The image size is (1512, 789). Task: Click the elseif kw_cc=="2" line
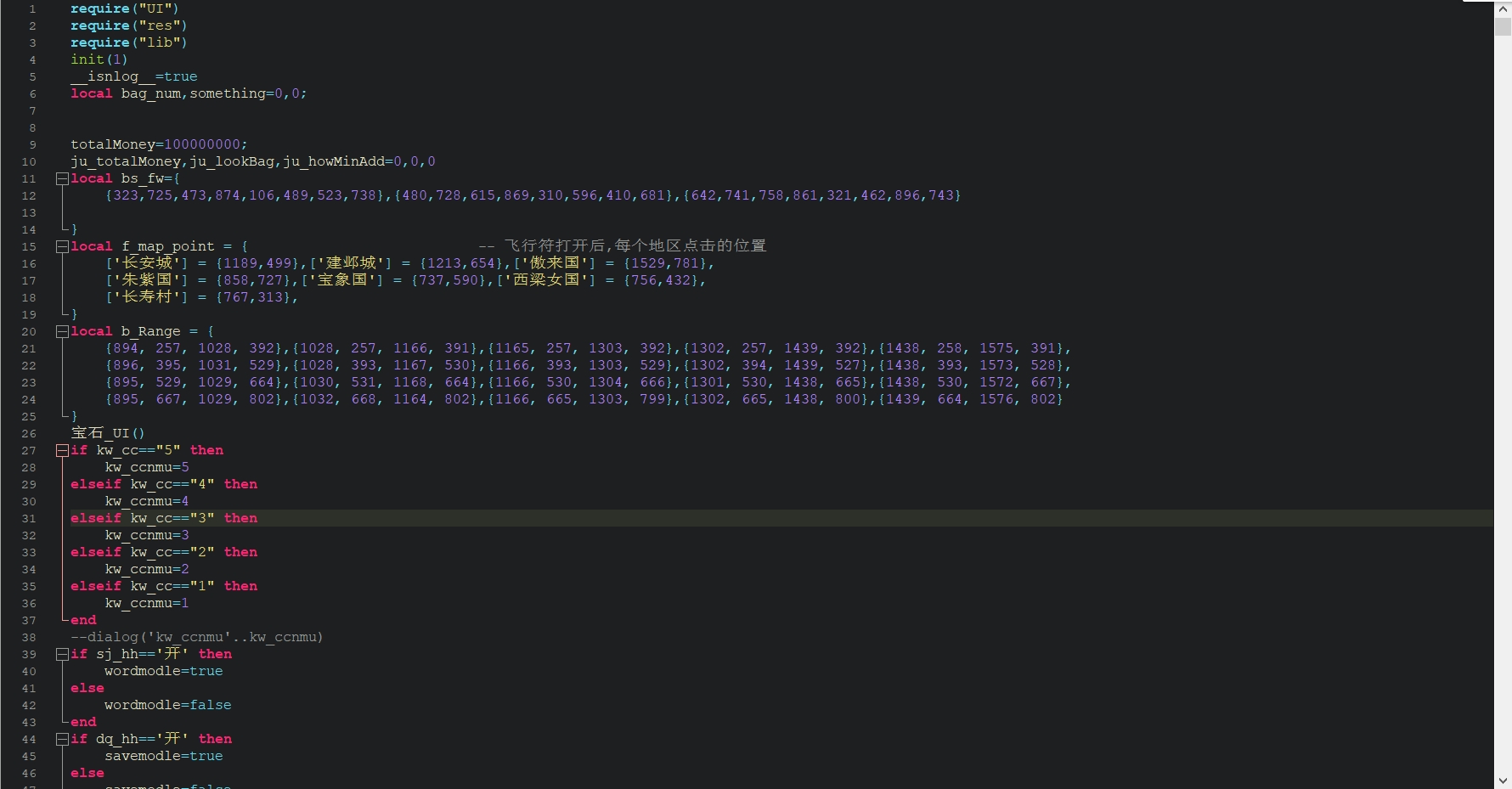[164, 552]
